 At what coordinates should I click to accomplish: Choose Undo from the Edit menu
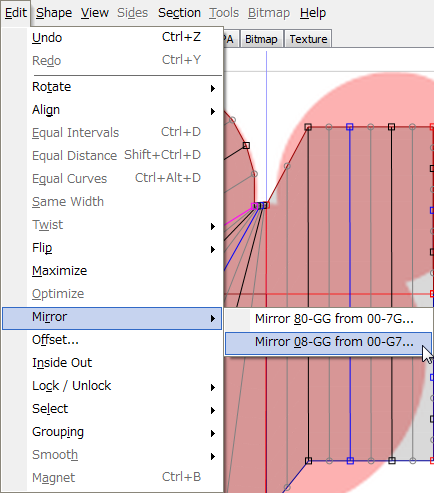(112, 37)
